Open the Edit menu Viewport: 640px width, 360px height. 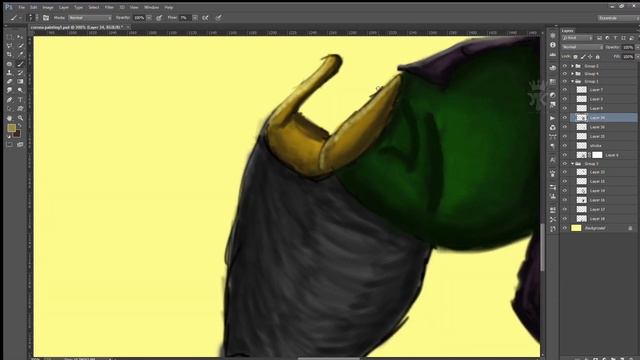[34, 7]
